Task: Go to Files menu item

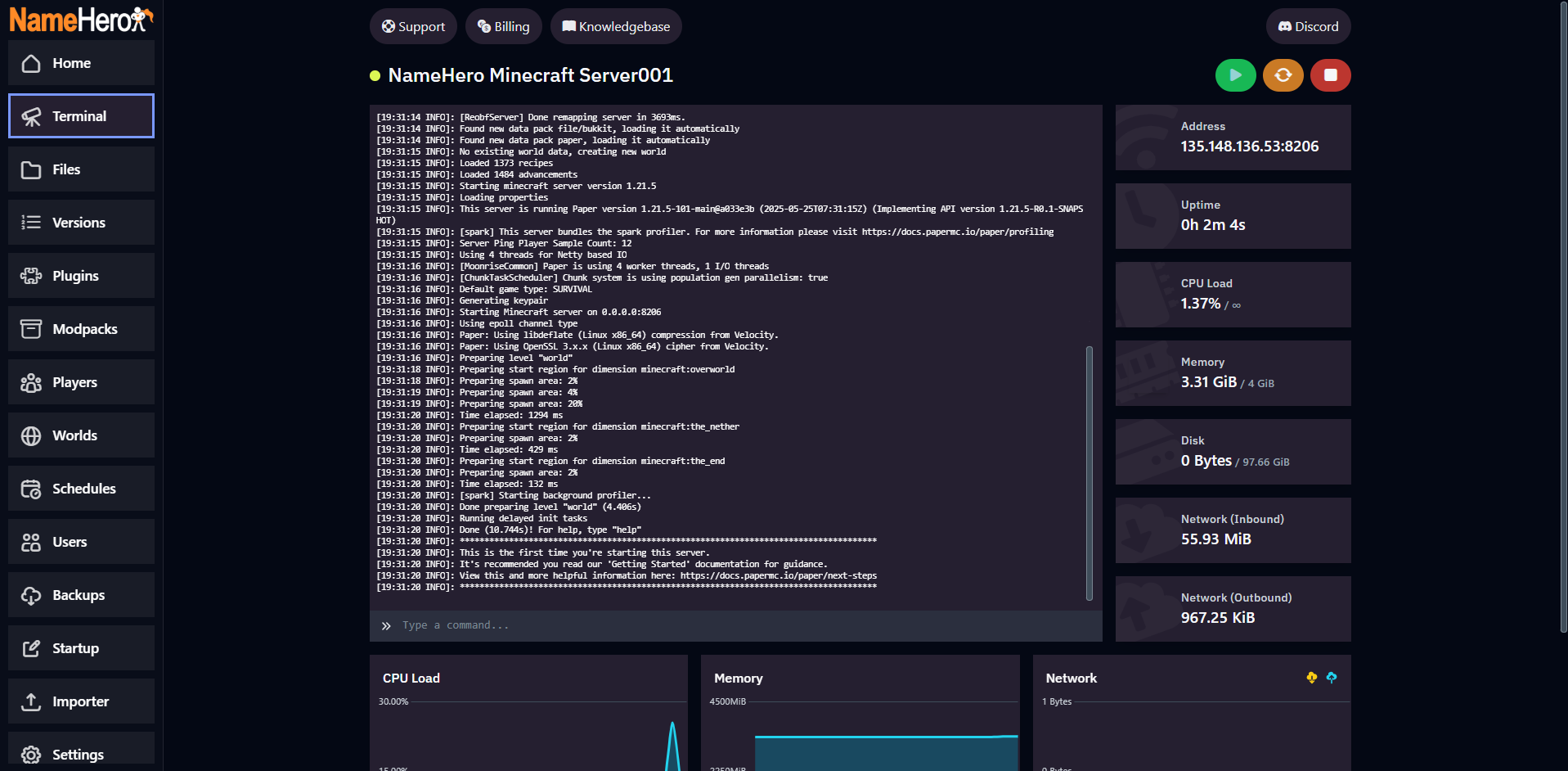Action: coord(81,169)
